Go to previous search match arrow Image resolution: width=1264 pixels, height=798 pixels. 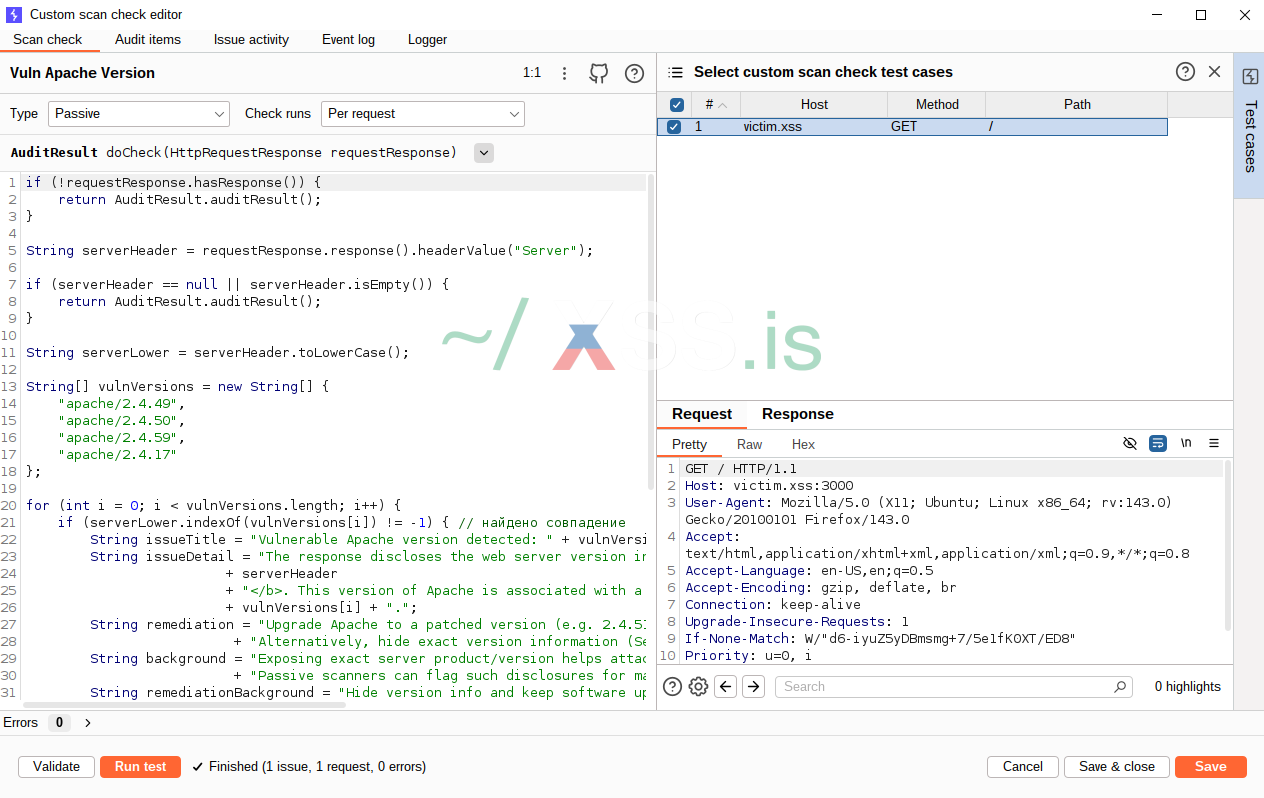coord(726,686)
